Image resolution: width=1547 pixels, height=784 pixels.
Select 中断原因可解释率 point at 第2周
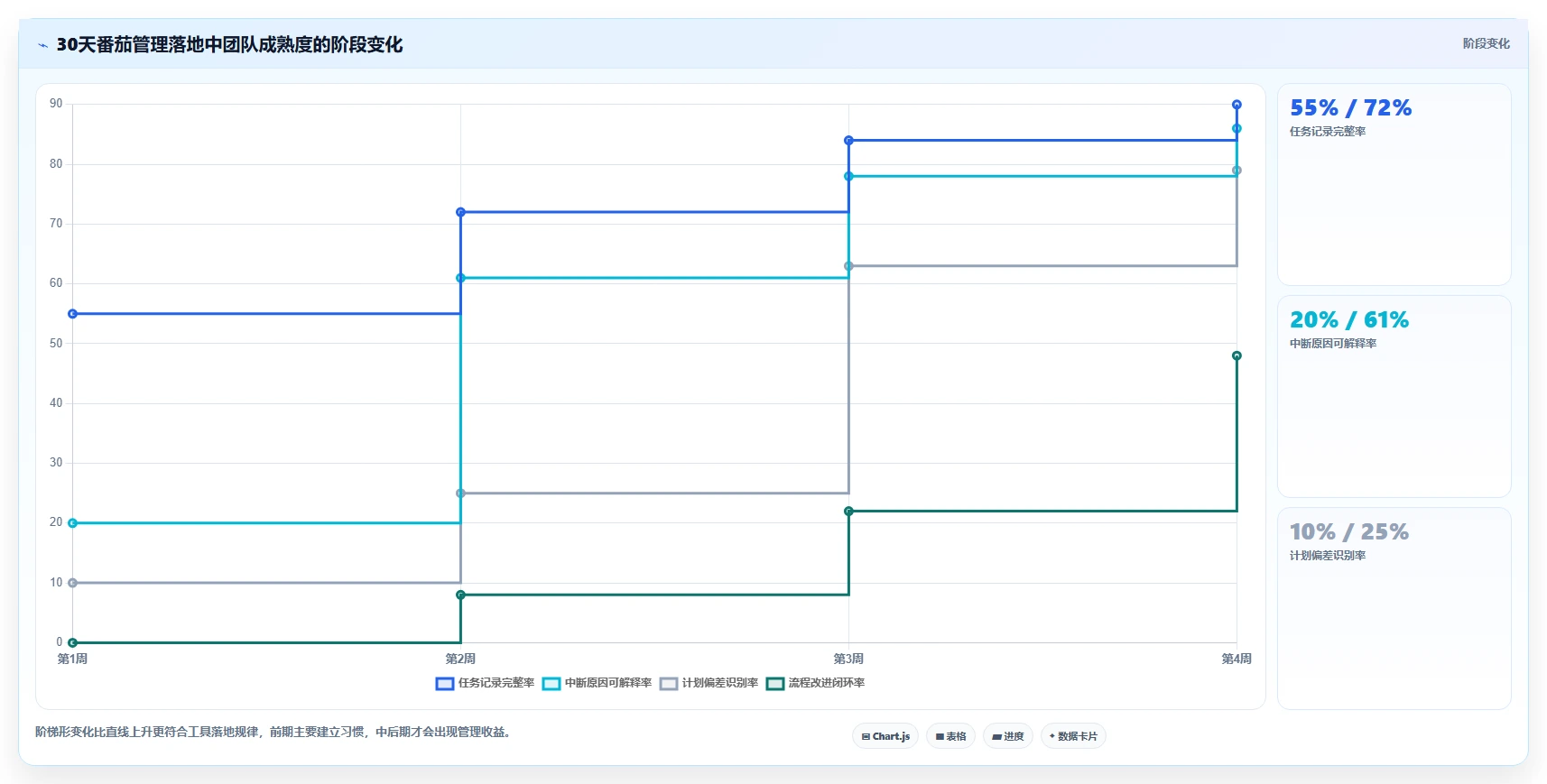coord(460,278)
